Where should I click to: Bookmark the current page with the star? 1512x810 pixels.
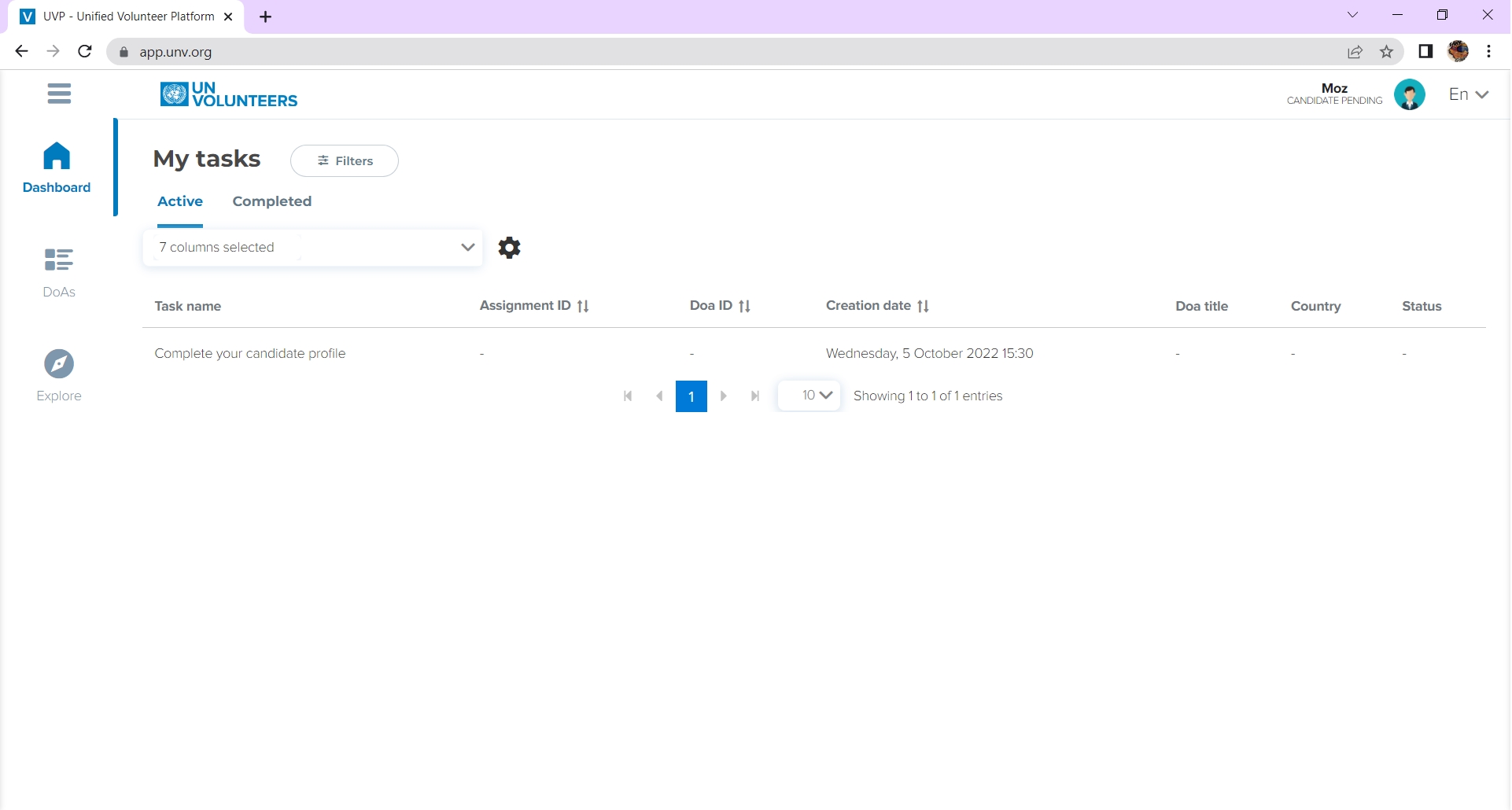(x=1387, y=51)
